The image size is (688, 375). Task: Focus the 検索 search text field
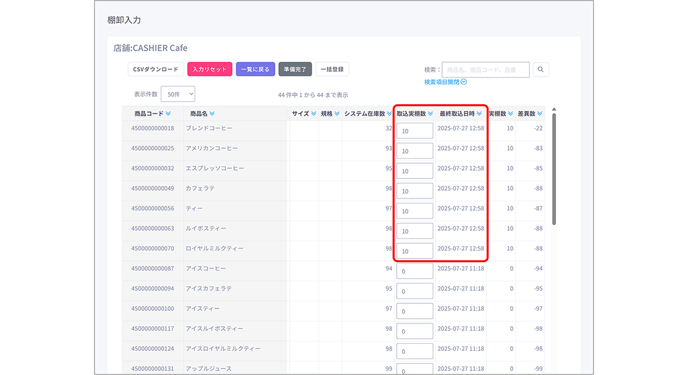click(486, 69)
